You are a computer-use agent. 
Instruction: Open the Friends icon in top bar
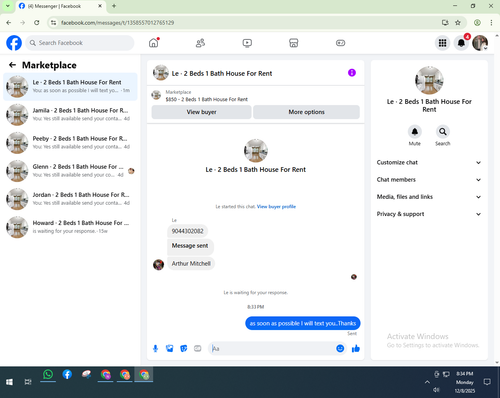click(200, 43)
